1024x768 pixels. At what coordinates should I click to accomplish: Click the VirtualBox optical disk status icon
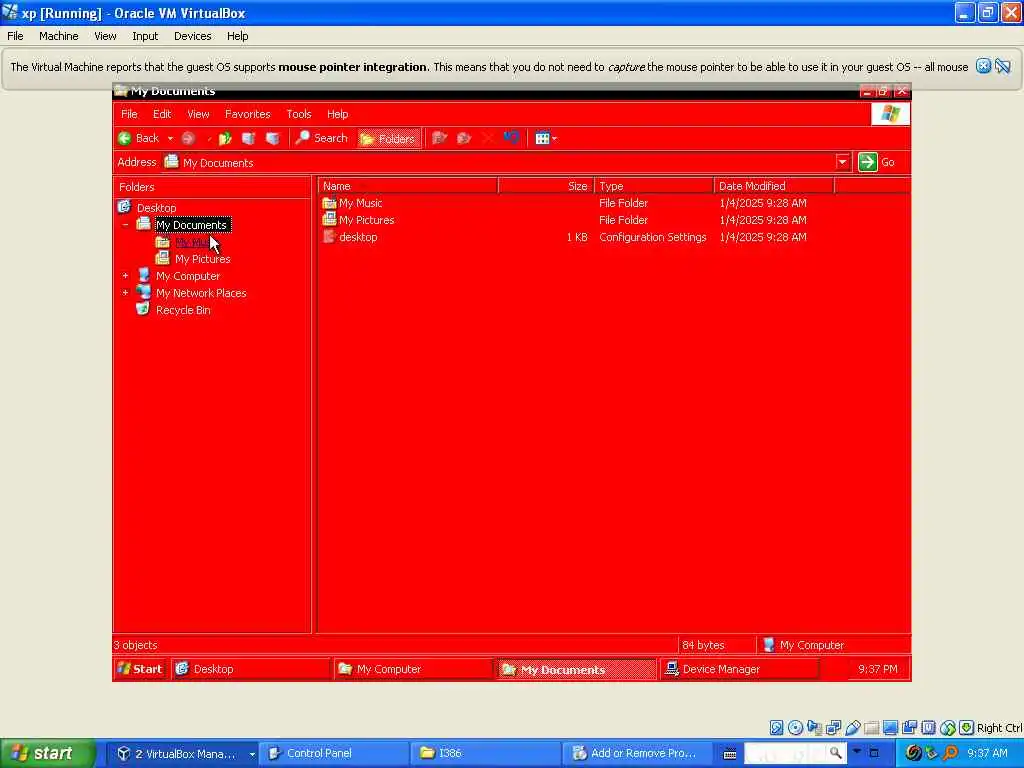click(795, 728)
